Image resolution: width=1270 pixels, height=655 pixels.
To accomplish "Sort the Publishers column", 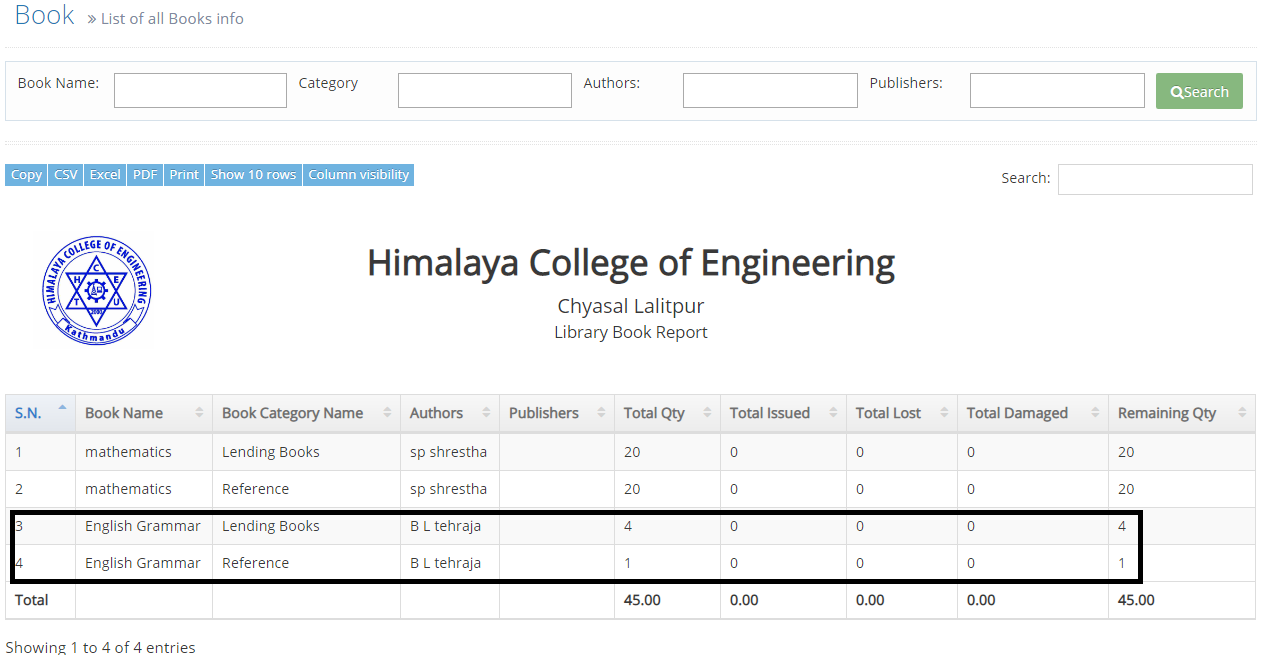I will [x=557, y=413].
